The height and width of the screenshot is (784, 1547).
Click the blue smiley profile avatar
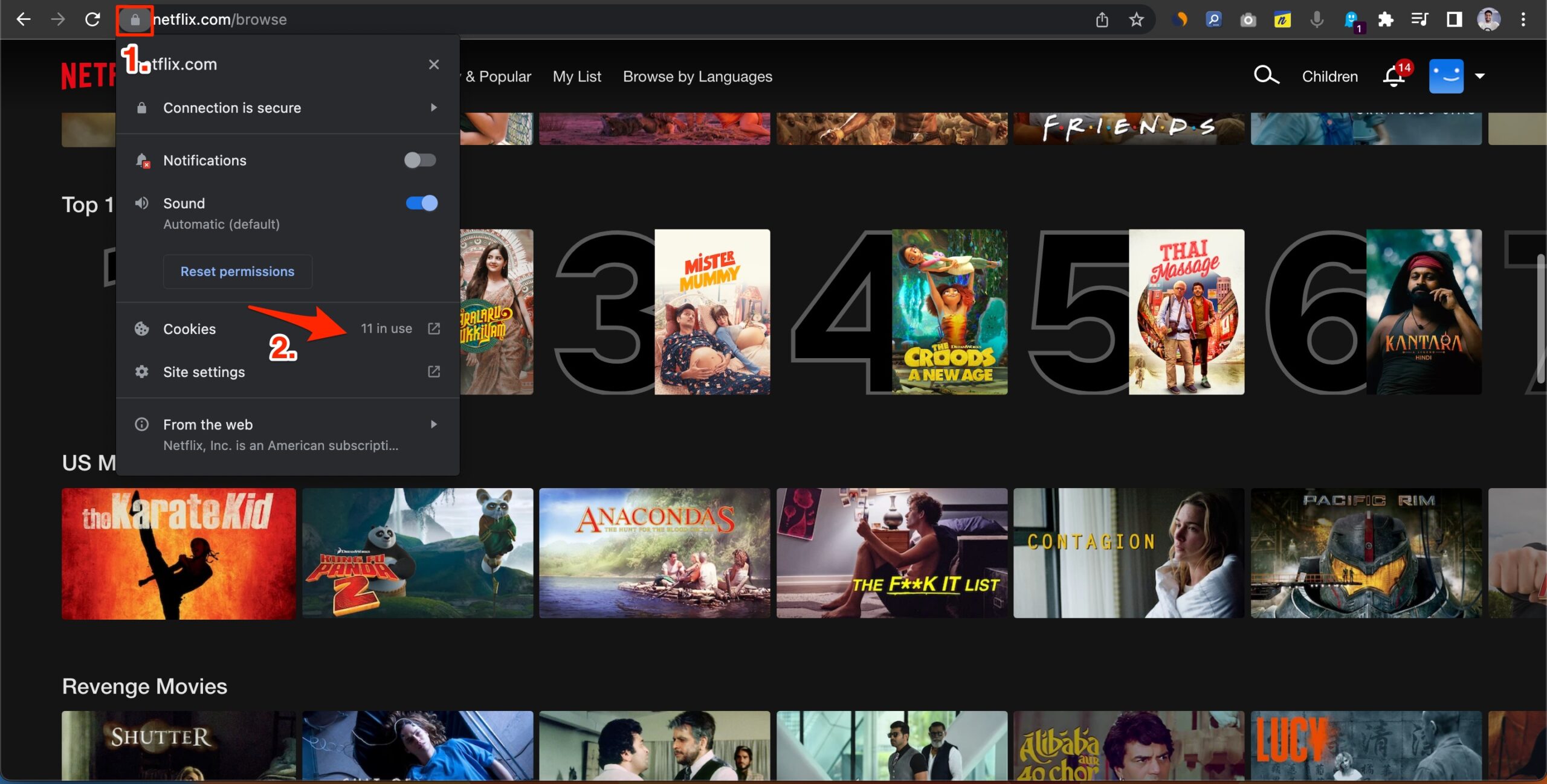(1446, 76)
